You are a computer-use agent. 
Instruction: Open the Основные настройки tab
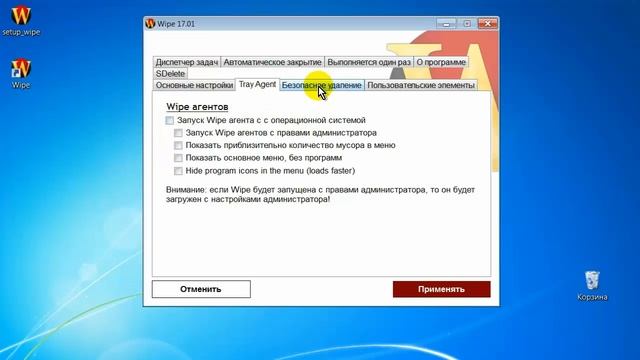[x=194, y=85]
